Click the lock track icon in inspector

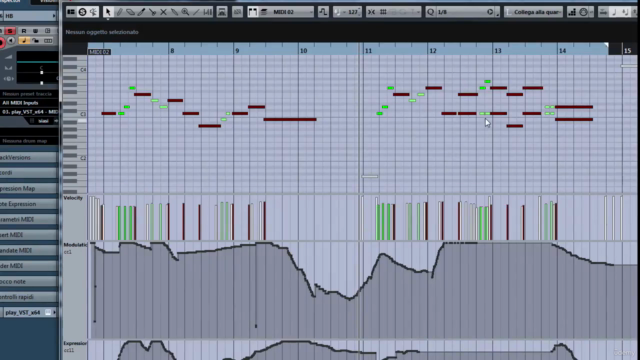coord(36,41)
